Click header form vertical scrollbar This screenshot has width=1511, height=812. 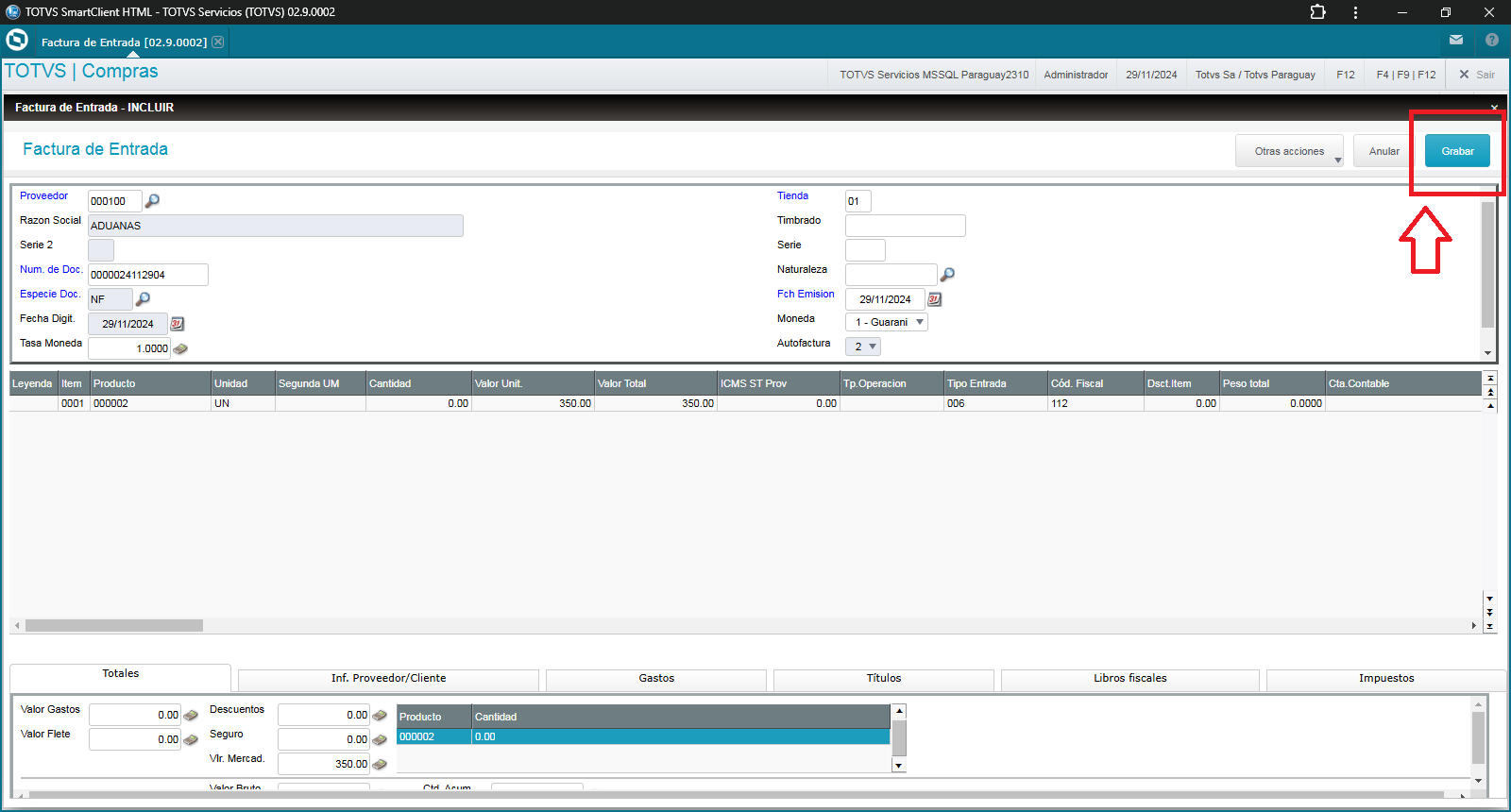click(1487, 264)
